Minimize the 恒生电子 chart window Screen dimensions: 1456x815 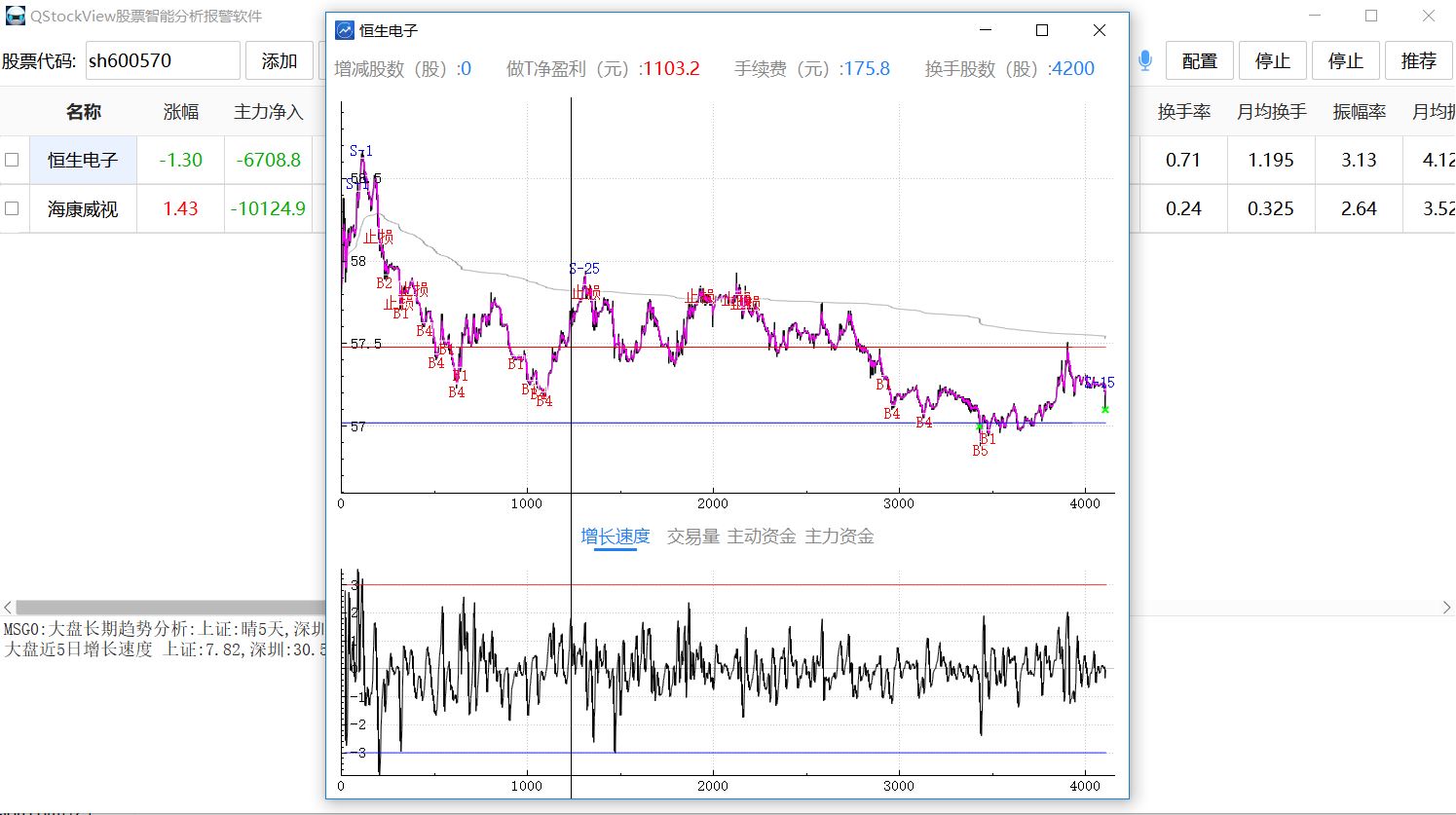click(986, 30)
